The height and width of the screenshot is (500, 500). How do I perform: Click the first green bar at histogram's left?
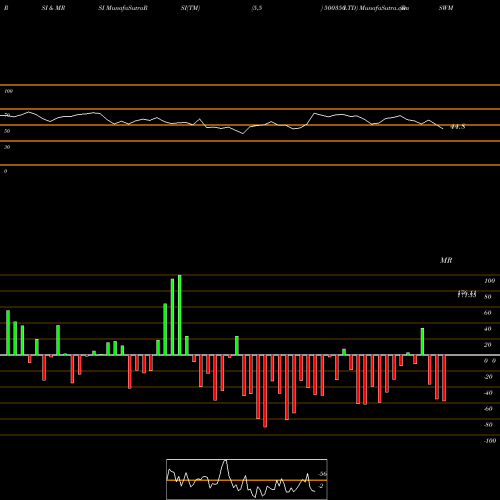[8, 333]
